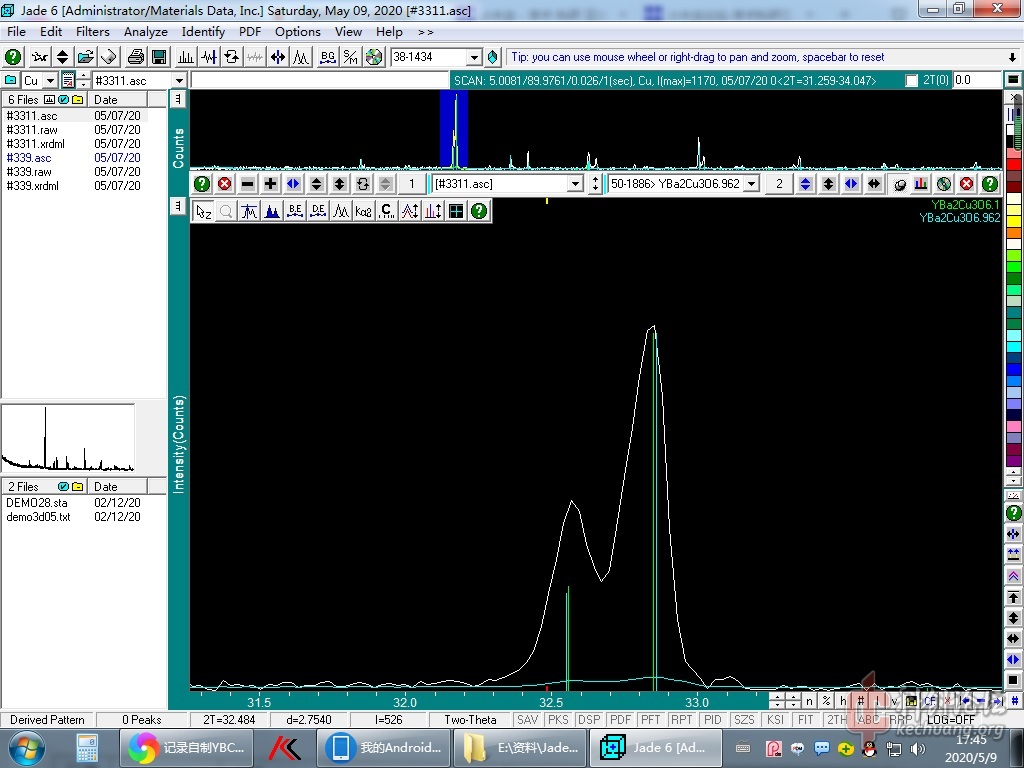Click the blue crystal icon beside 38-1434
The width and height of the screenshot is (1024, 768).
(492, 57)
